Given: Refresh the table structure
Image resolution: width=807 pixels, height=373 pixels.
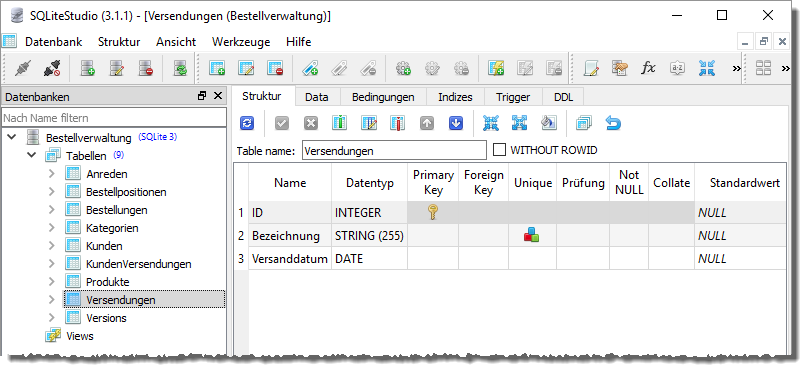Looking at the screenshot, I should click(x=247, y=123).
